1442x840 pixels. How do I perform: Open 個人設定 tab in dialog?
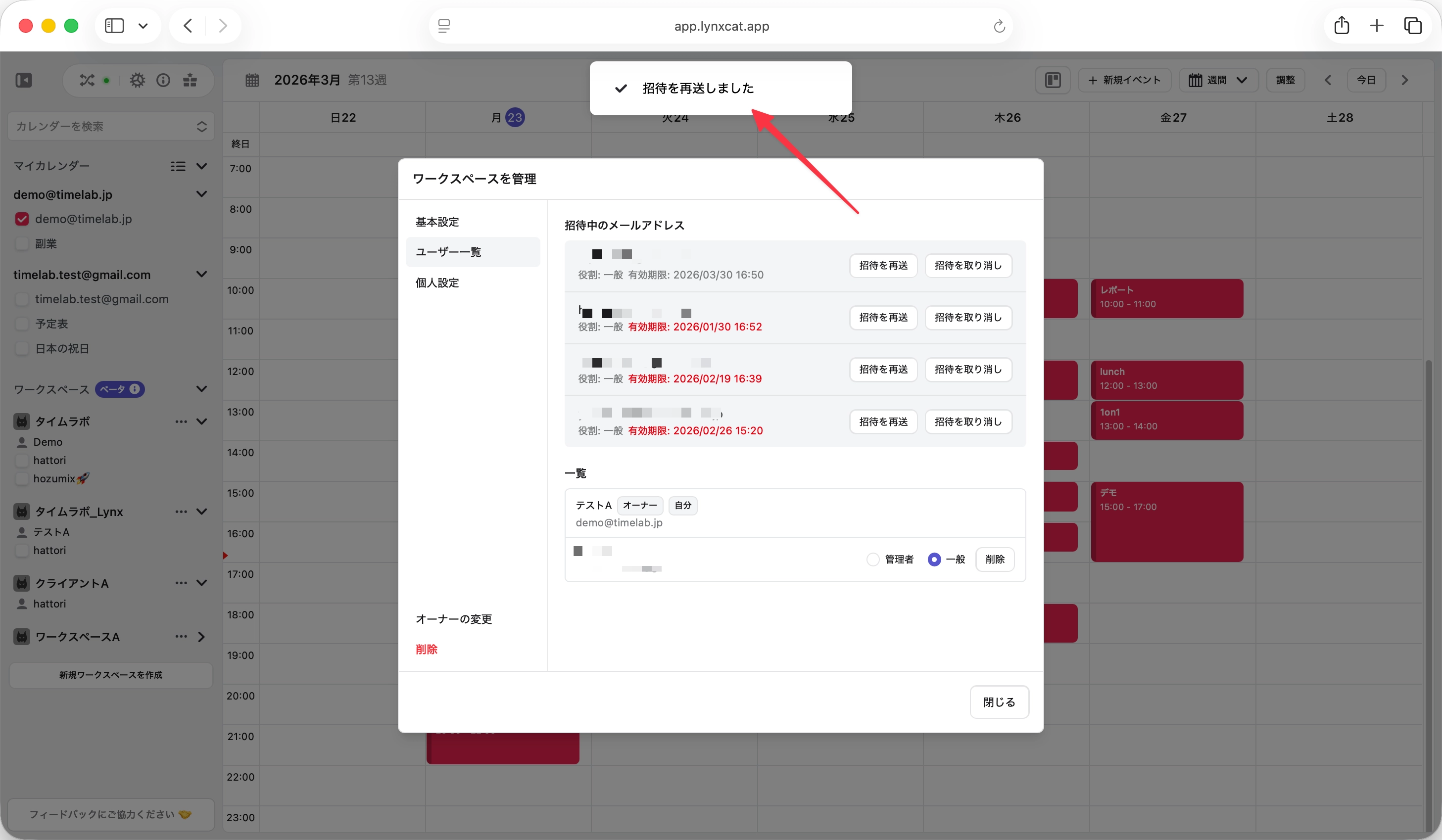[437, 282]
